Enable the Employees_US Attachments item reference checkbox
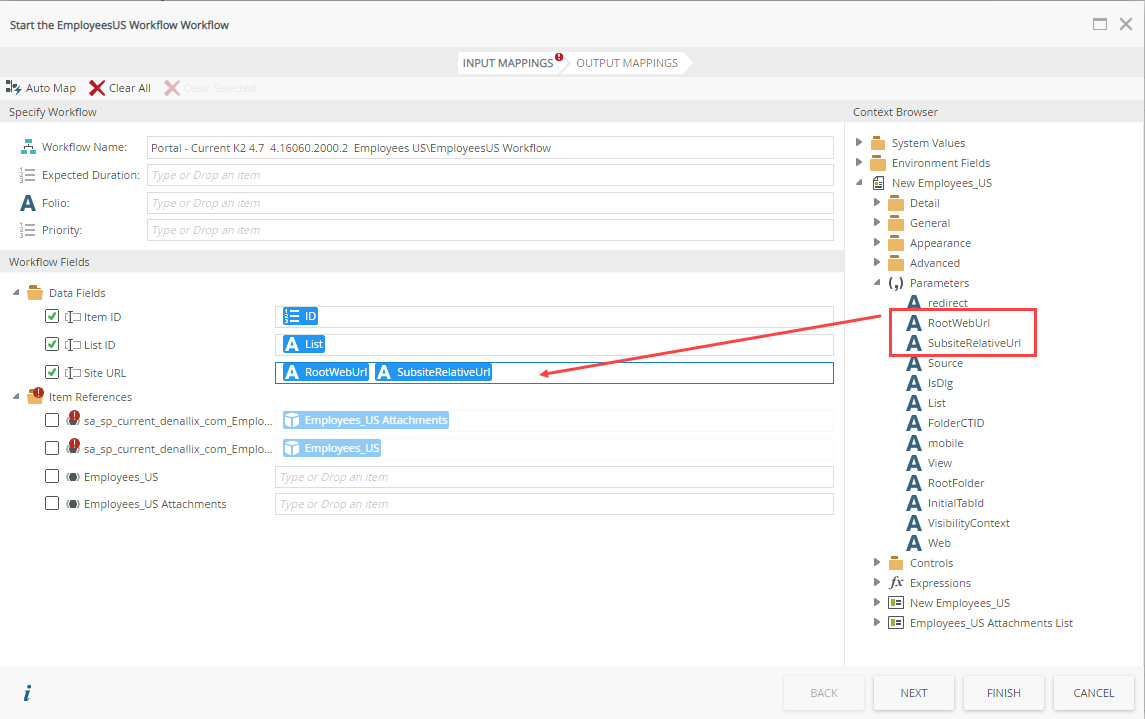 coord(52,504)
